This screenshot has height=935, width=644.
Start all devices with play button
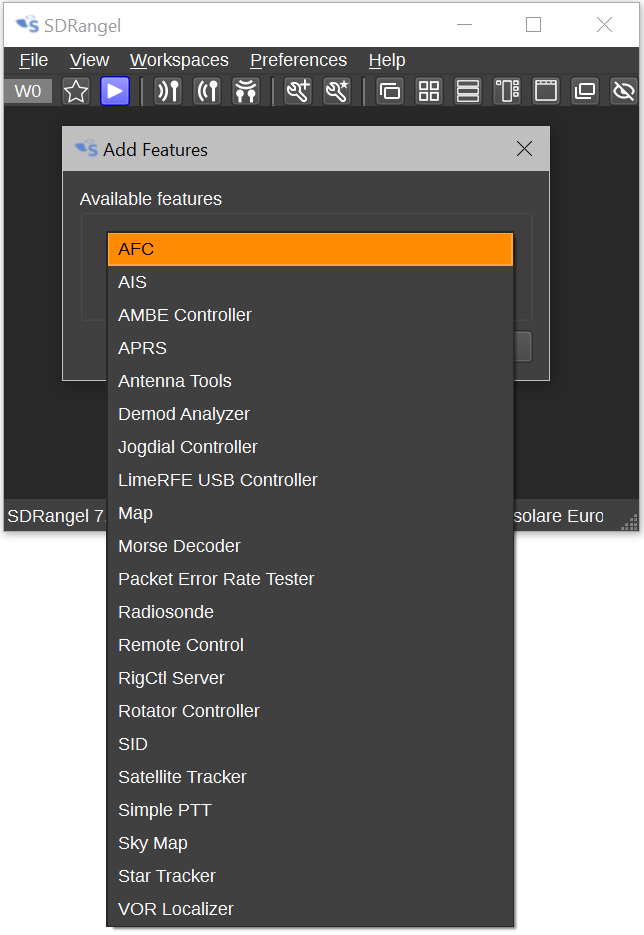114,91
